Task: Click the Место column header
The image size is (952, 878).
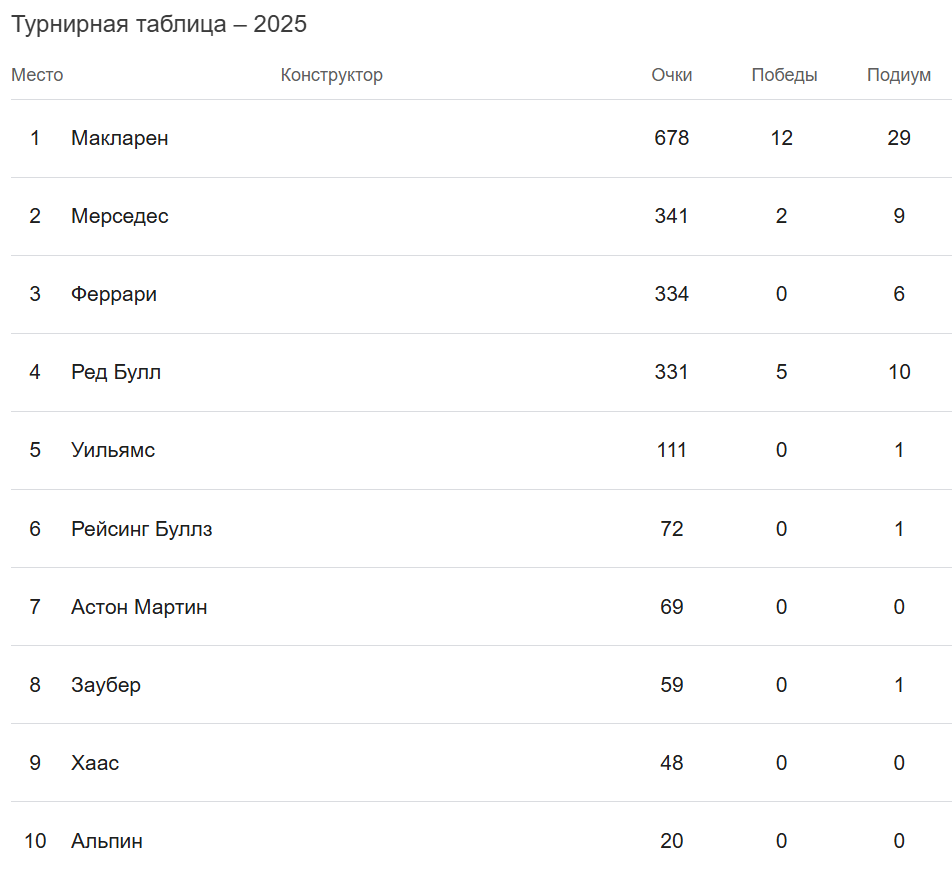Action: click(x=37, y=75)
